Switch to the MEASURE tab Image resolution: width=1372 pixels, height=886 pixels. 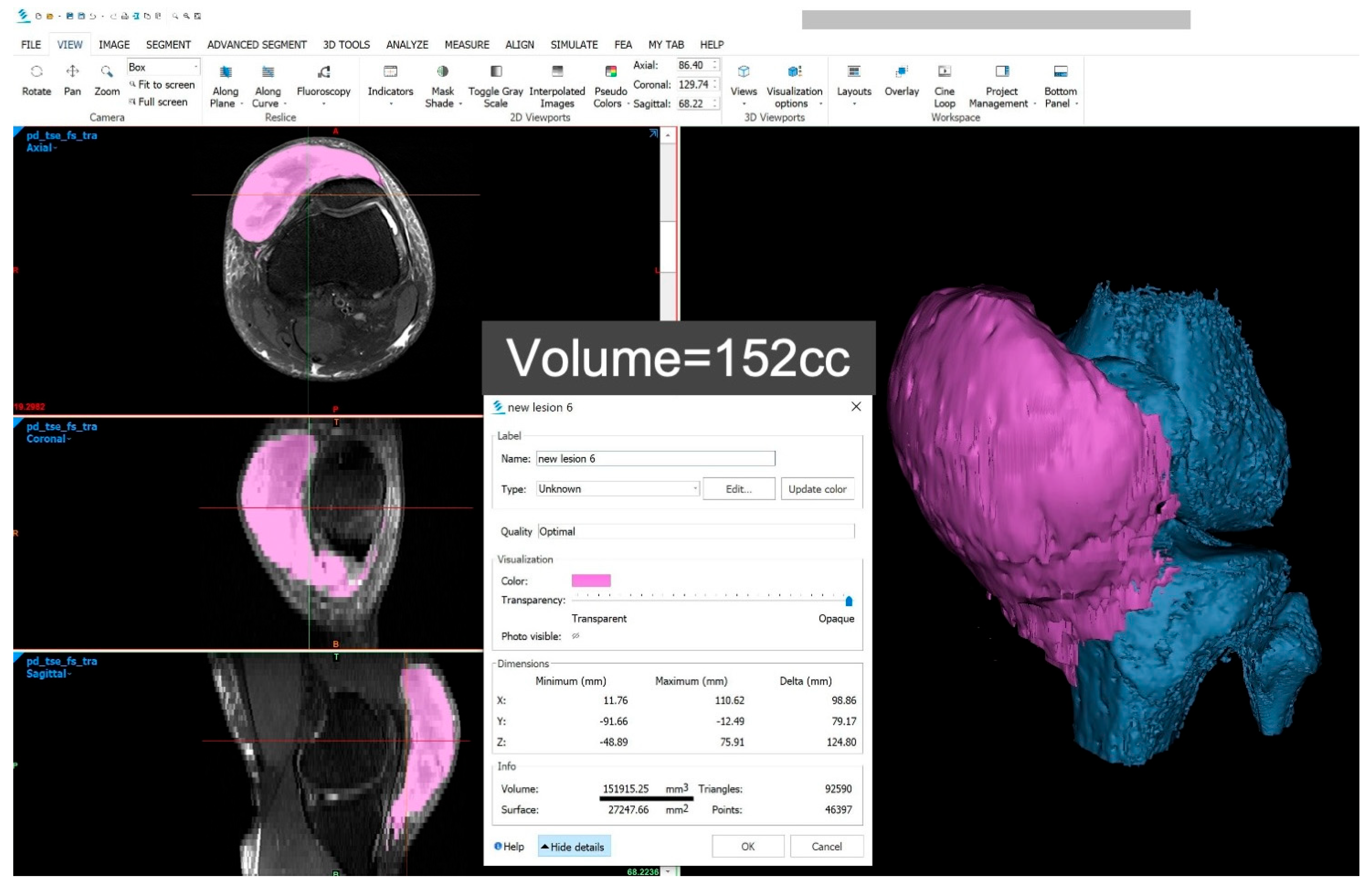(466, 44)
